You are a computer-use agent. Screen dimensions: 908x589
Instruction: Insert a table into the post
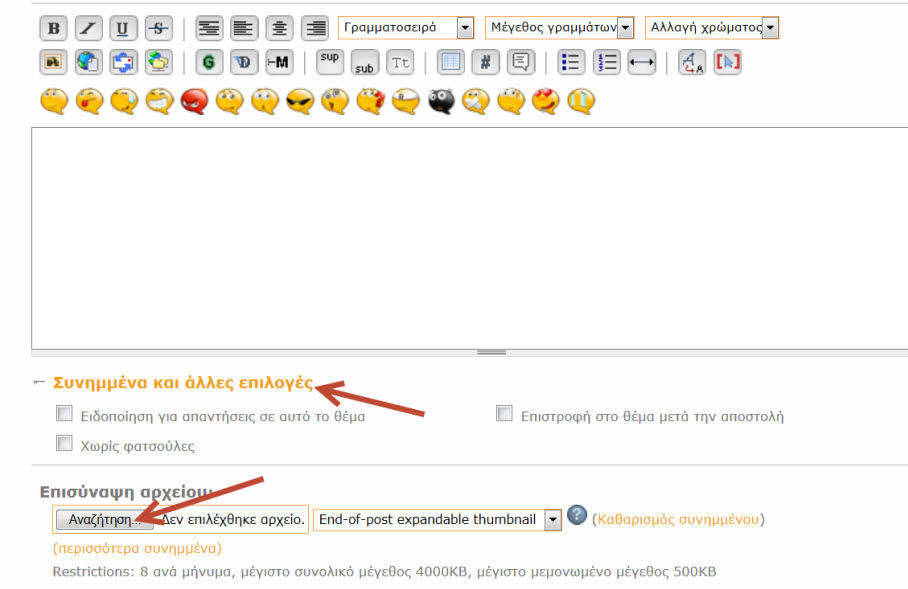451,62
